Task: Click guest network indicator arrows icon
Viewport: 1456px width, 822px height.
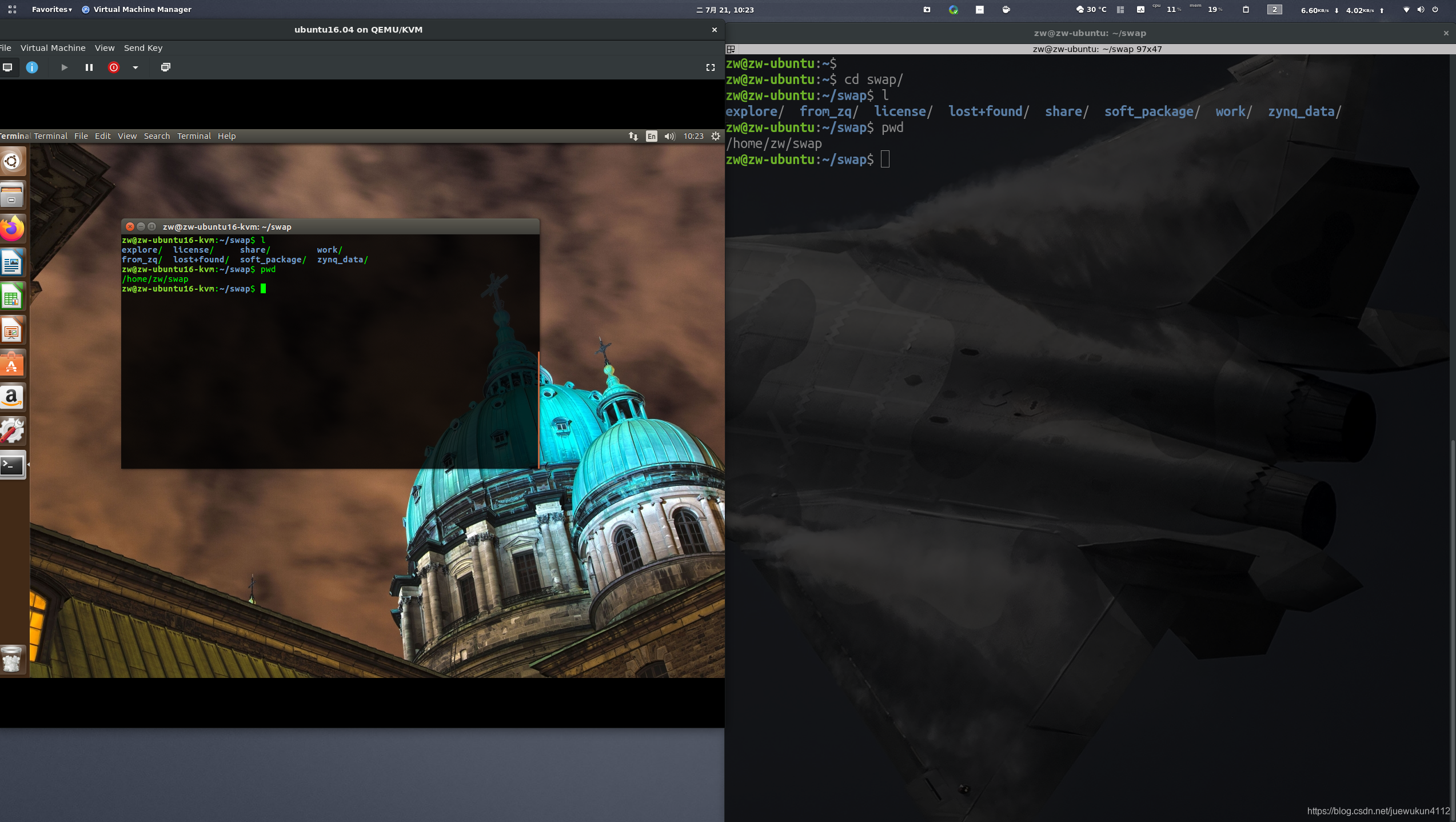Action: click(x=633, y=136)
